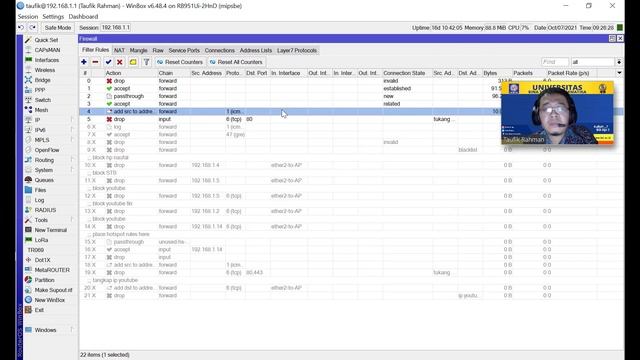Click the Redo arrow icon
The image size is (640, 360).
pos(33,27)
